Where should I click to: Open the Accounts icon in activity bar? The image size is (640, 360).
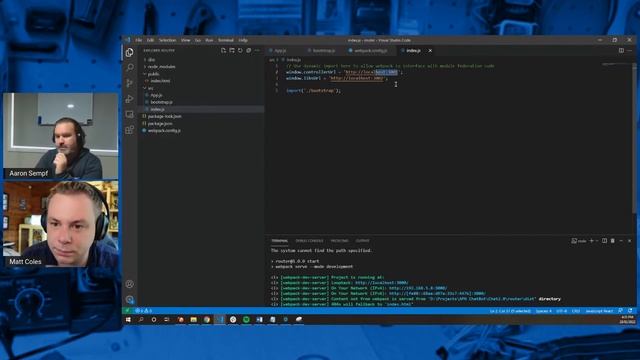point(130,284)
